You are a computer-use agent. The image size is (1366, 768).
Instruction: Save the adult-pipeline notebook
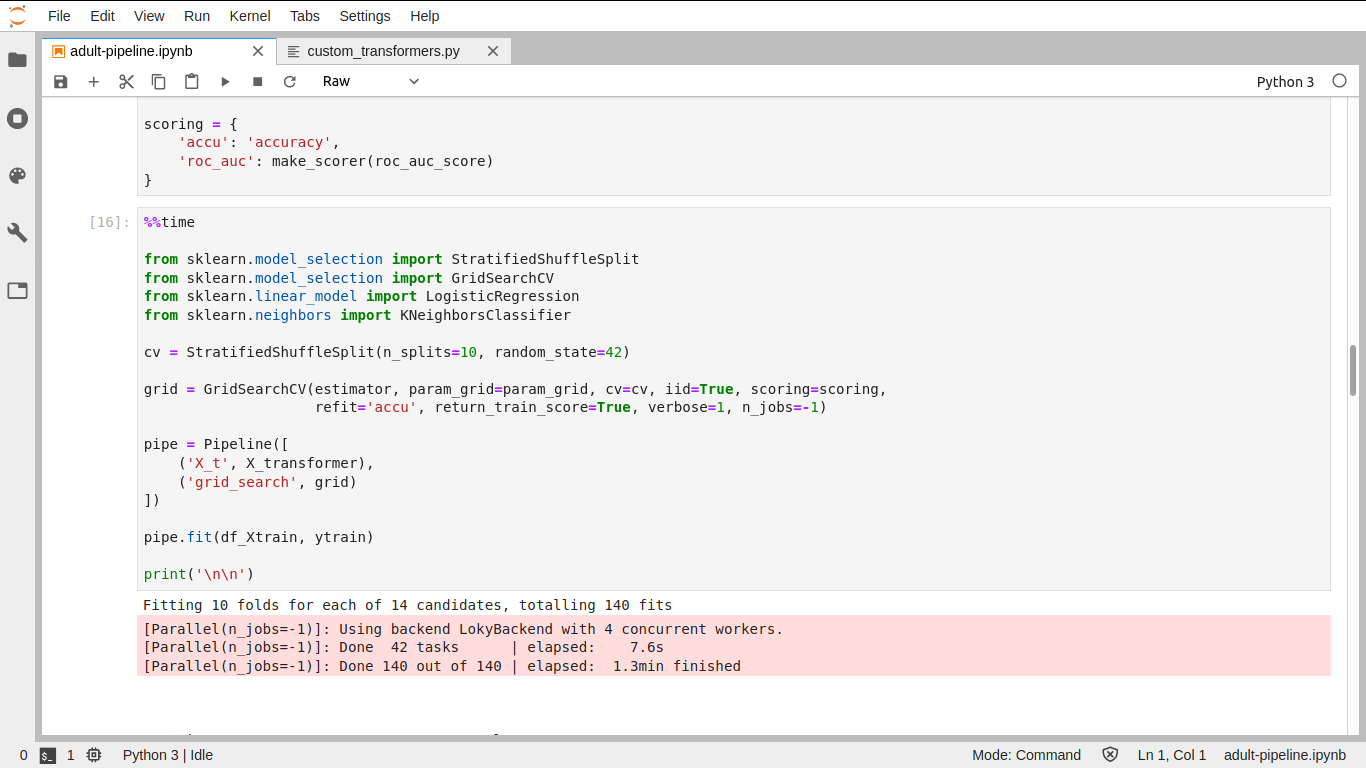pos(60,81)
